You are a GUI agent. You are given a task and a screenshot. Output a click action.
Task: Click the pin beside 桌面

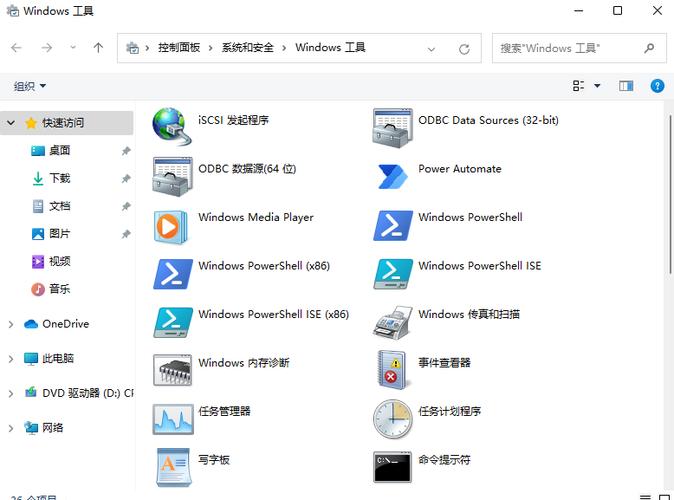126,151
